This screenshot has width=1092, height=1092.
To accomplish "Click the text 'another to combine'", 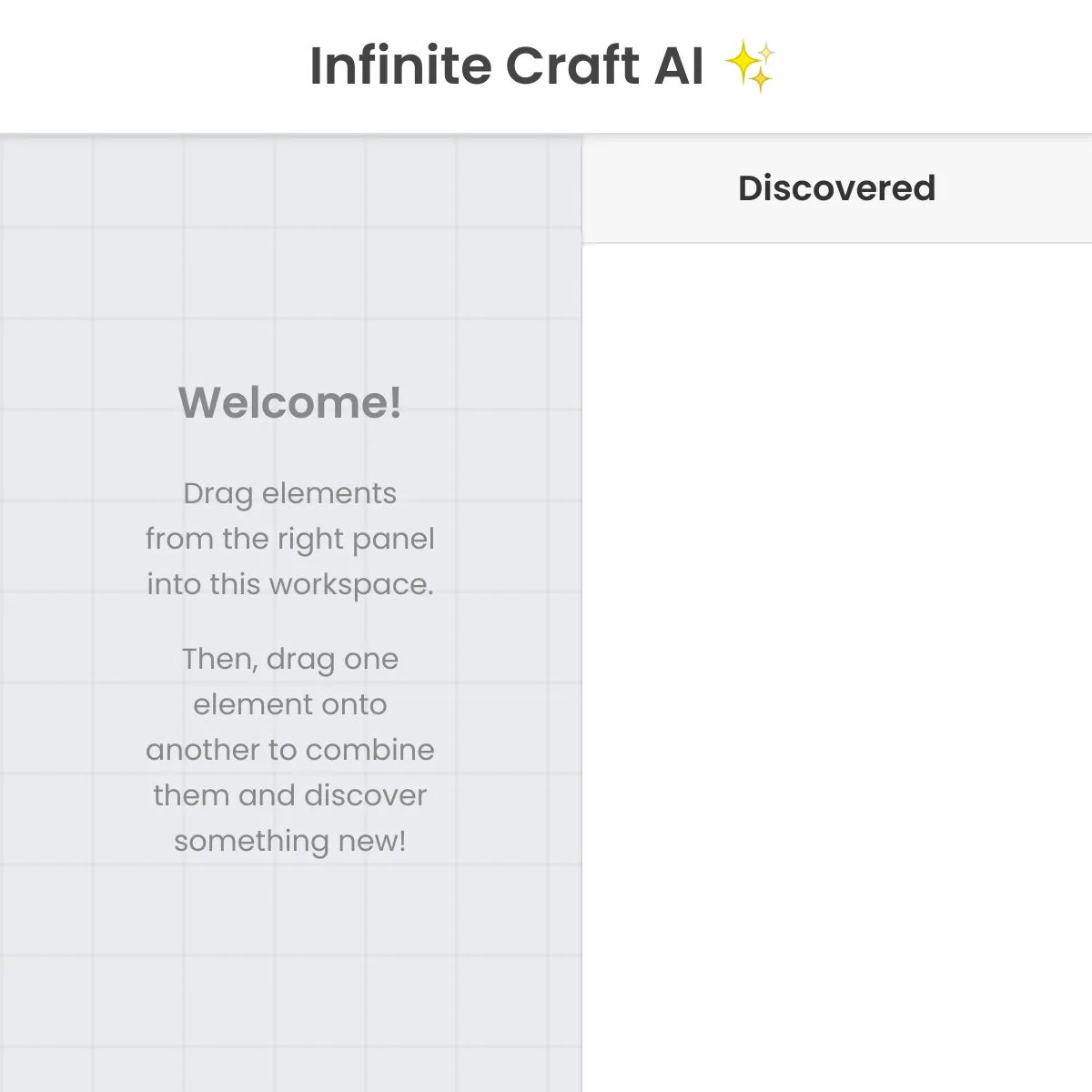I will (290, 749).
